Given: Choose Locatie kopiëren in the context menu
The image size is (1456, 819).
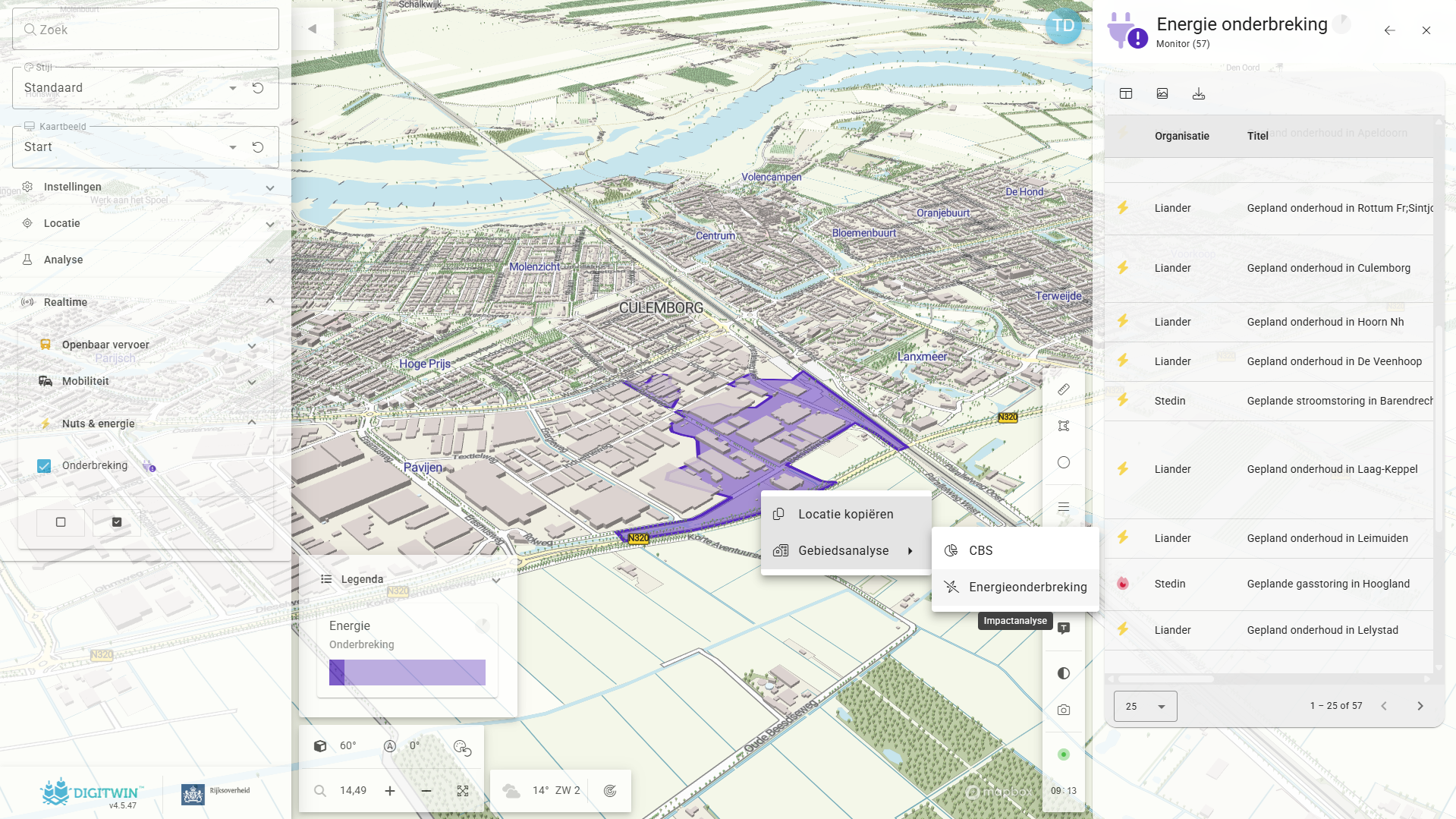Looking at the screenshot, I should [845, 514].
